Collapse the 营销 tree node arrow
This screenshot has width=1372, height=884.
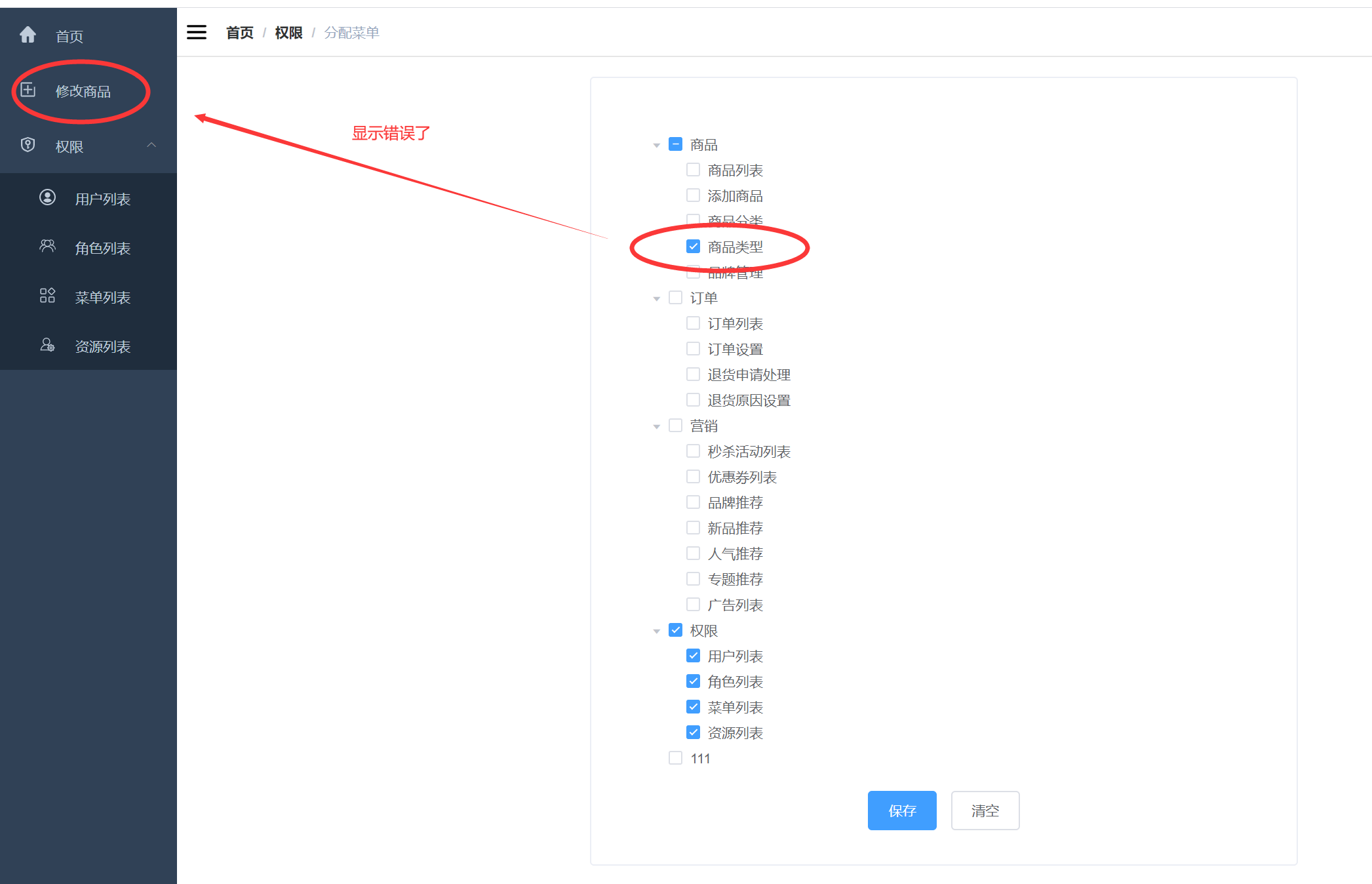[x=656, y=426]
